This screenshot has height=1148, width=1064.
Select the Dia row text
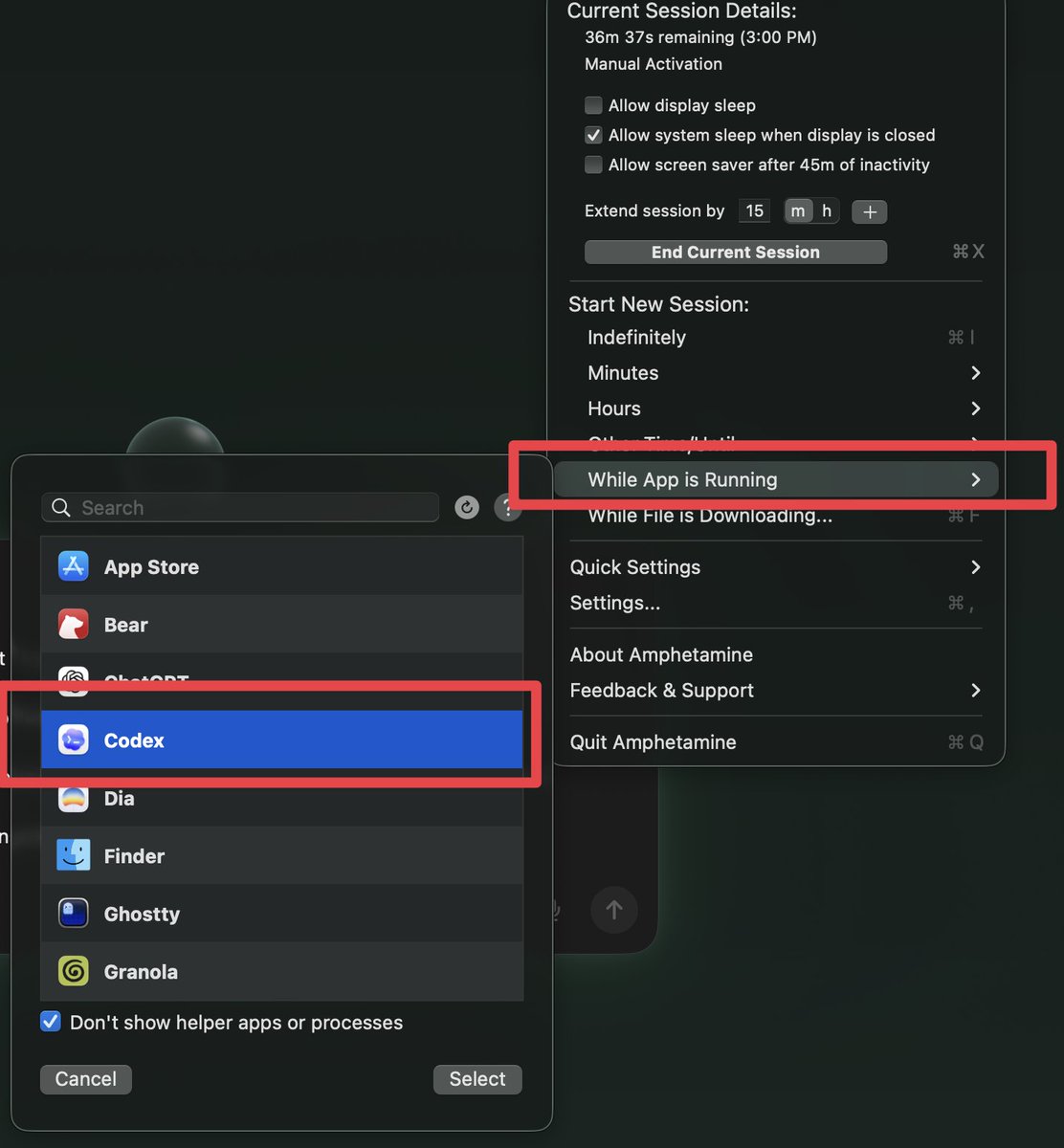point(119,798)
